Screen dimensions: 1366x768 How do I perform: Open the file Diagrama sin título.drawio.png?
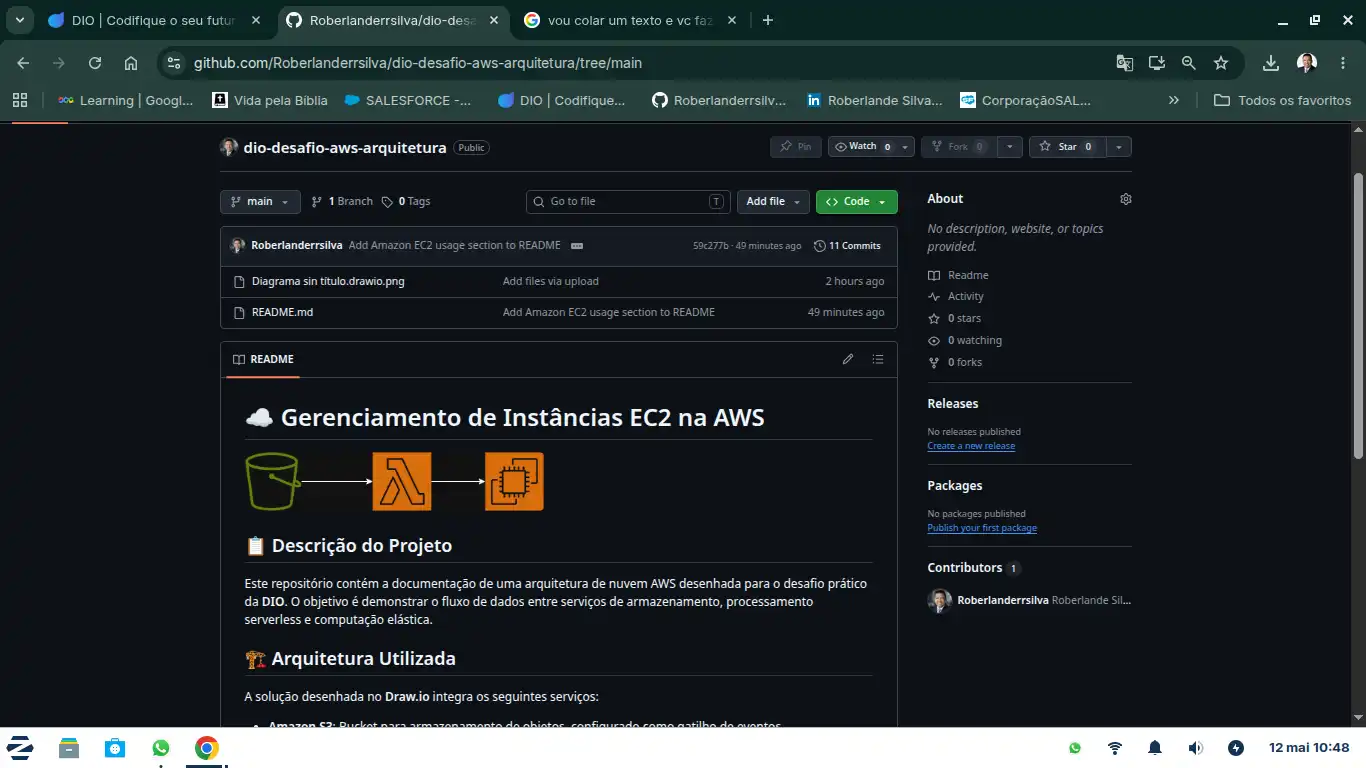(x=328, y=282)
